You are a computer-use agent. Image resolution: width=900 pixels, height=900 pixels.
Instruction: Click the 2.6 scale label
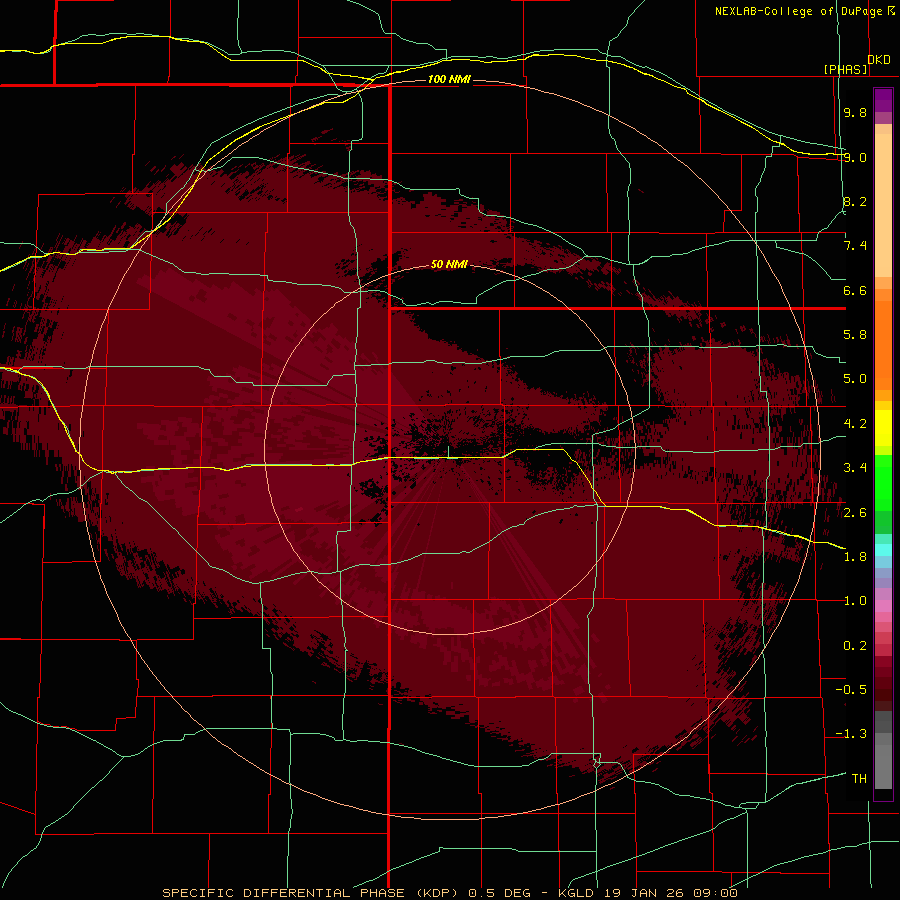pyautogui.click(x=855, y=512)
